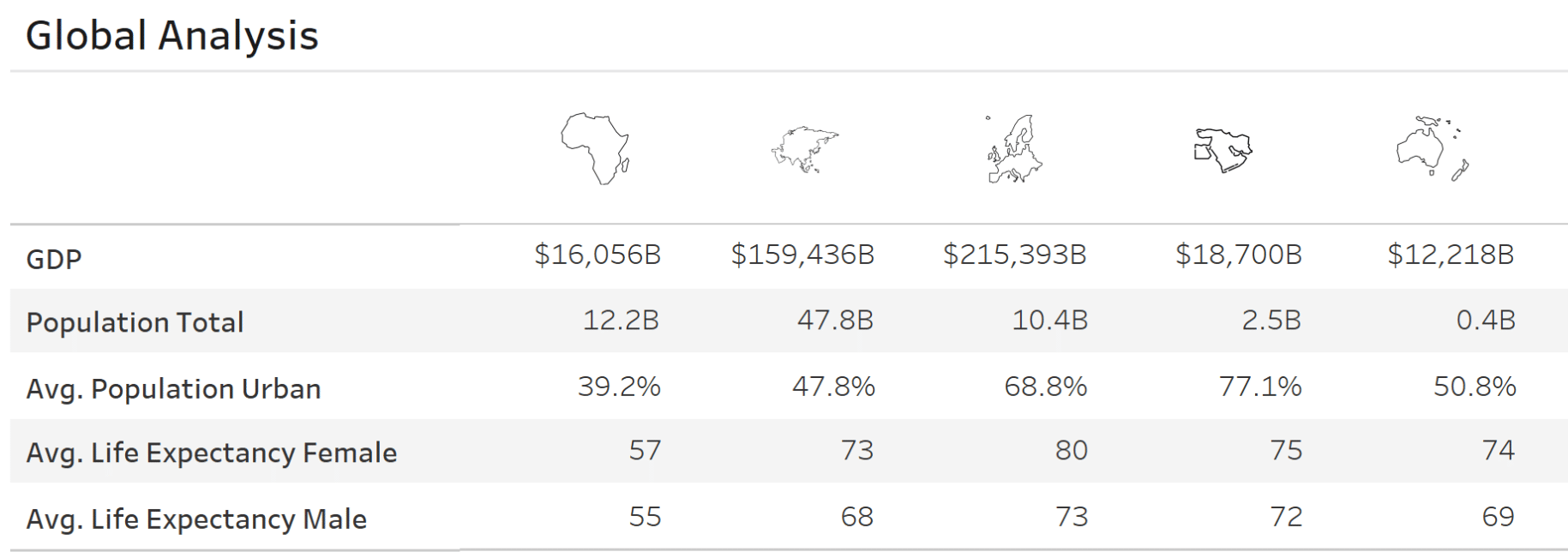The width and height of the screenshot is (1568, 558).
Task: Click the $16,056B GDP value
Action: [598, 255]
